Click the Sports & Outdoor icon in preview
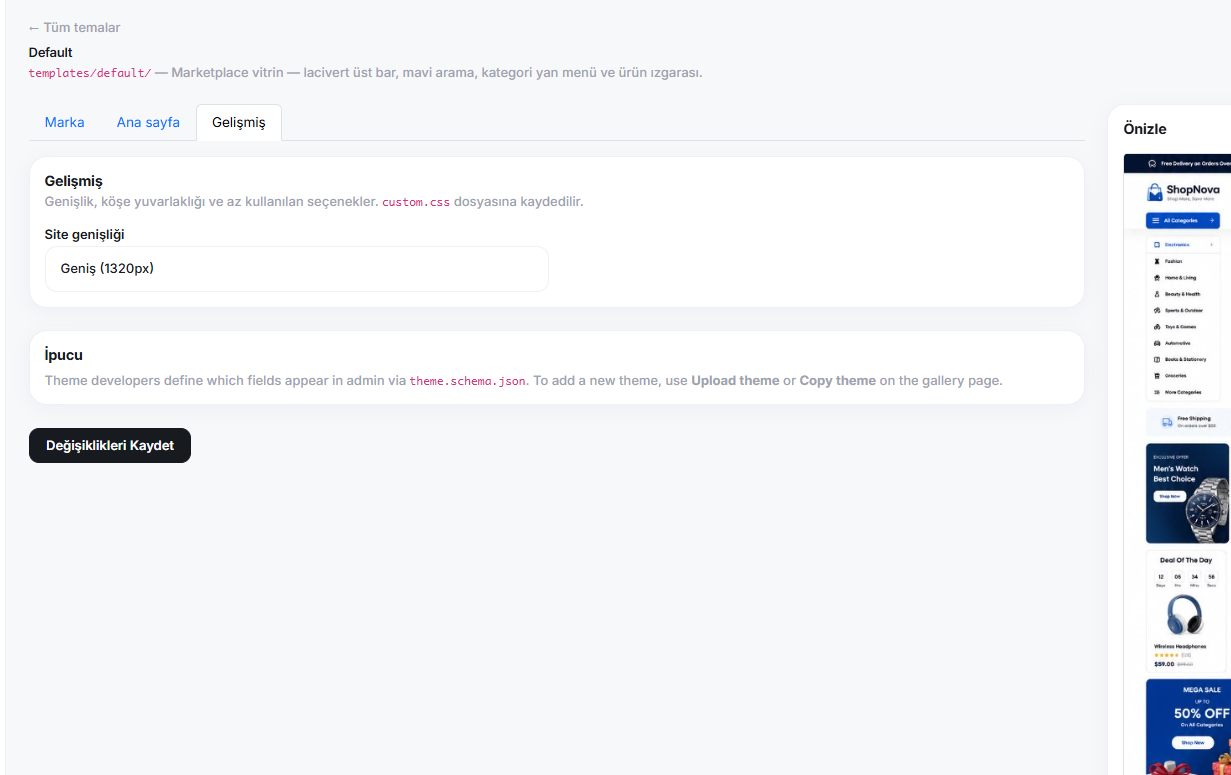This screenshot has height=775, width=1231. point(1157,310)
